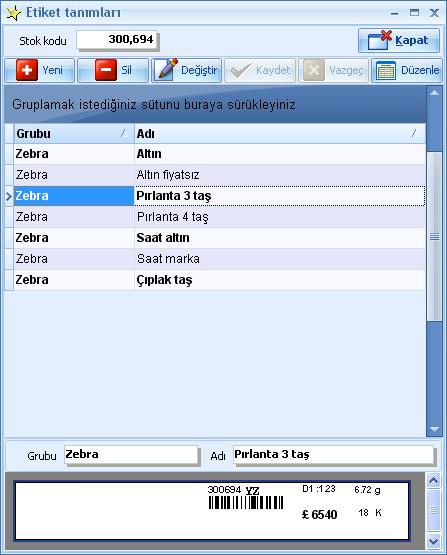Click the label preview scroll down arrow

tap(434, 541)
